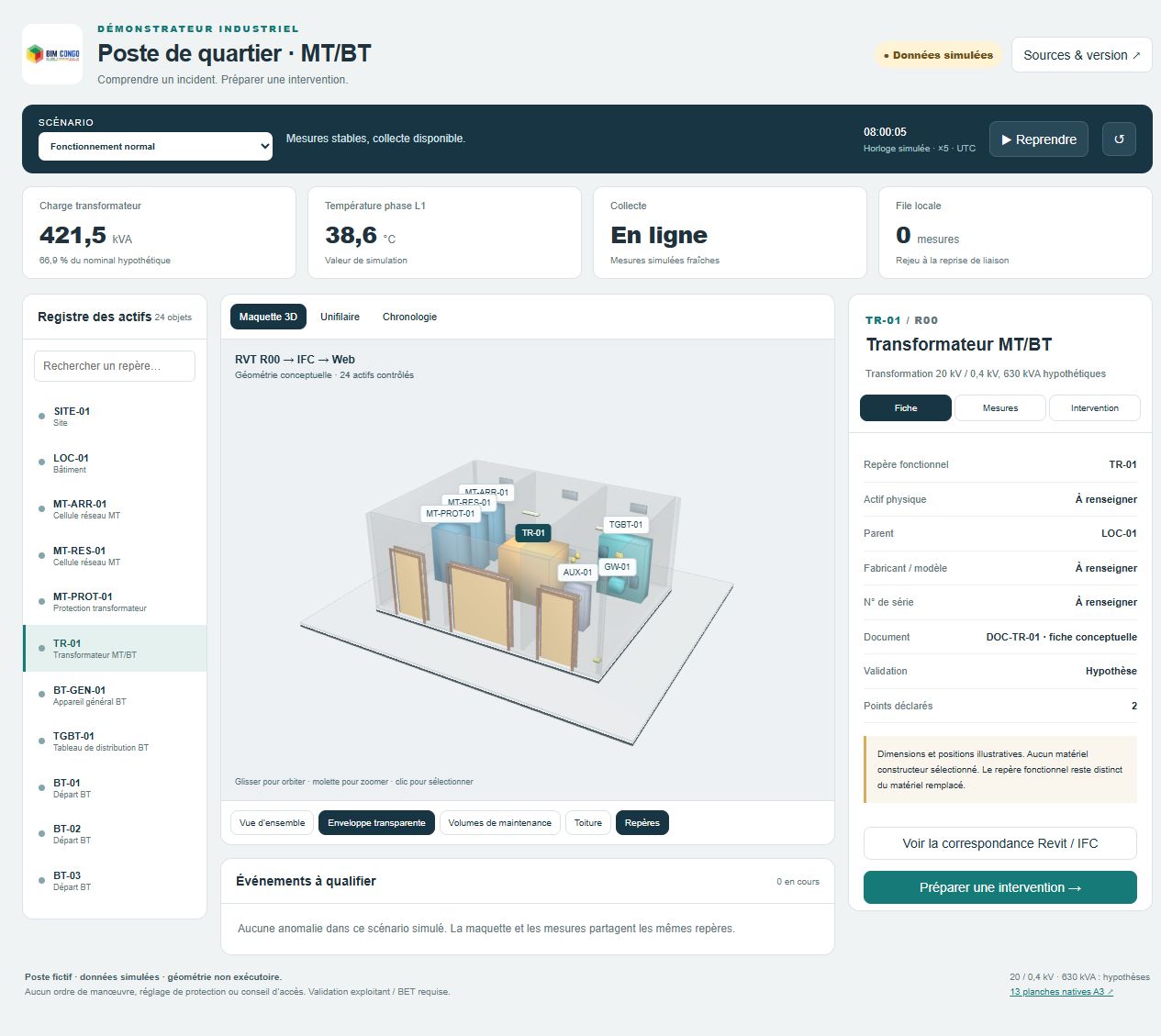The height and width of the screenshot is (1036, 1161).
Task: Toggle the Repères labels
Action: [642, 823]
